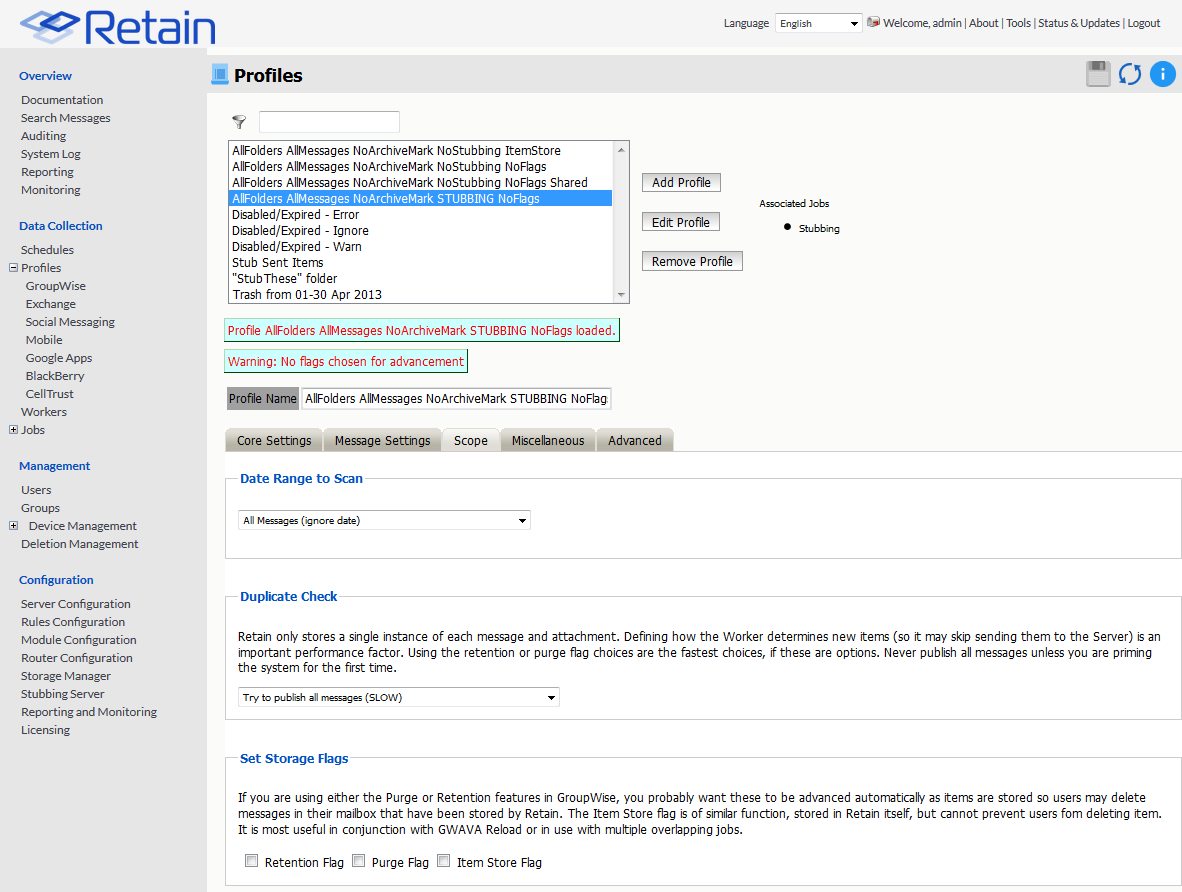Enable the Item Store Flag checkbox
The width and height of the screenshot is (1182, 892).
coord(444,861)
